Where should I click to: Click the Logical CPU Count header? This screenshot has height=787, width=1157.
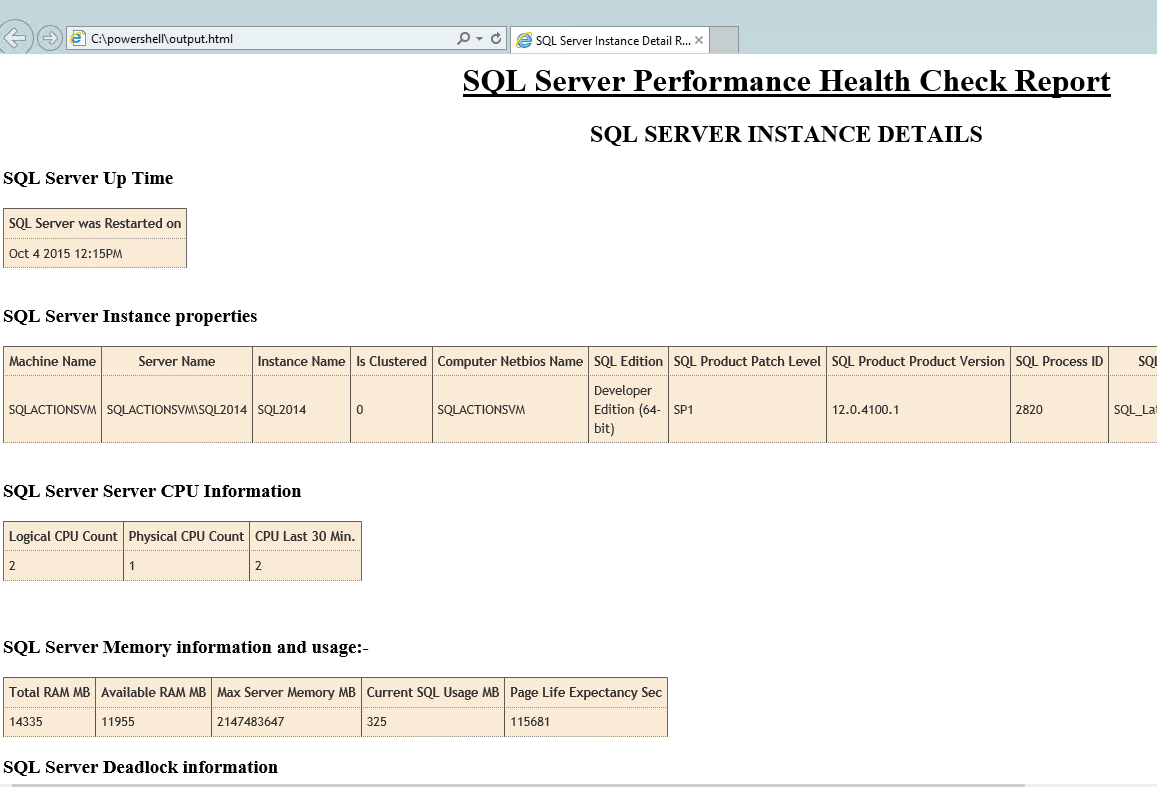pyautogui.click(x=63, y=536)
